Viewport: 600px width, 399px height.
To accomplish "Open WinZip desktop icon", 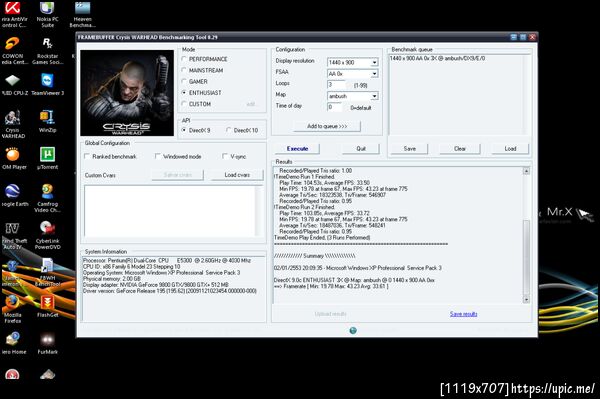I will 47,122.
